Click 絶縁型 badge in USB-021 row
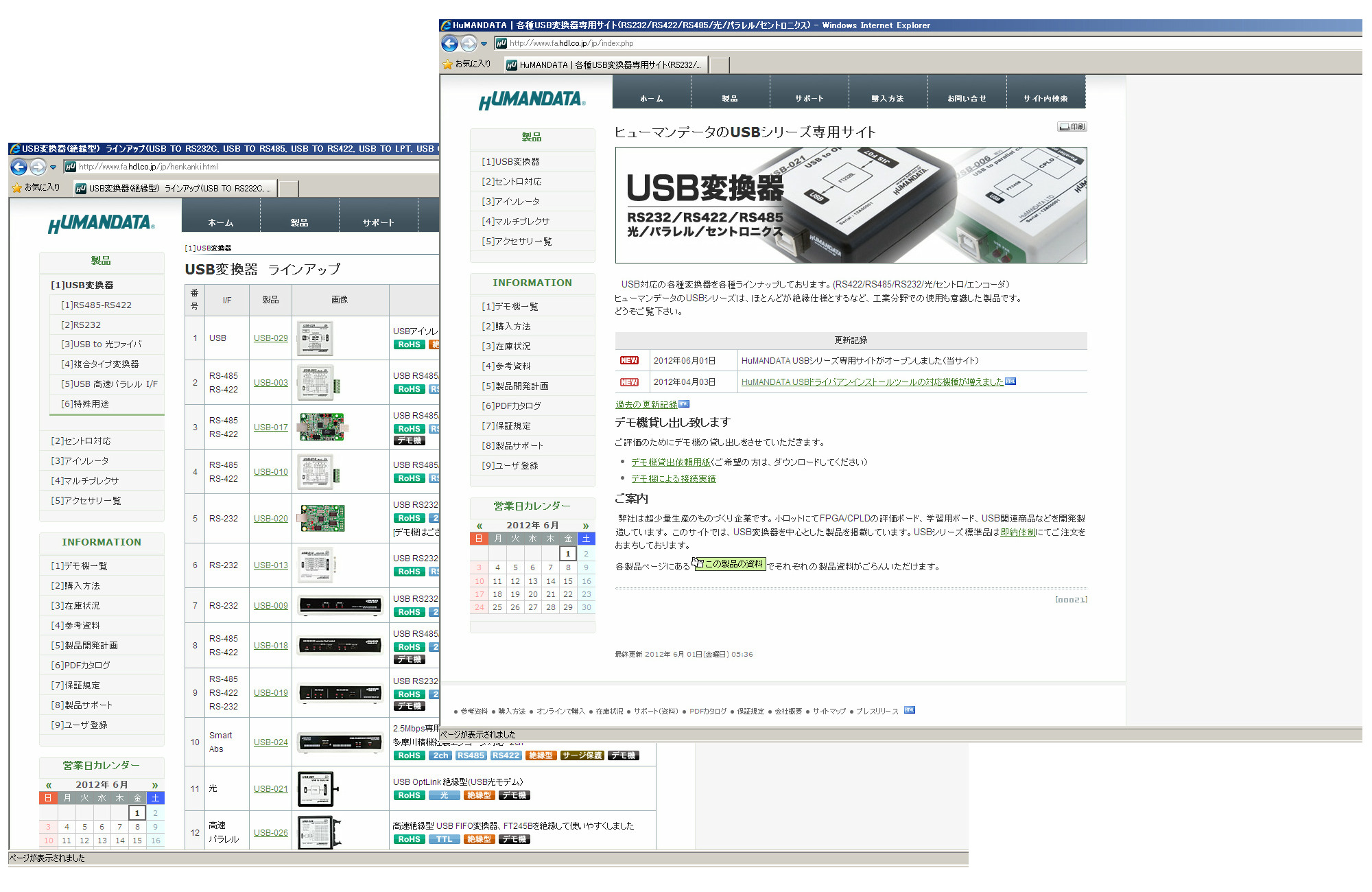The image size is (1372, 892). click(x=479, y=796)
